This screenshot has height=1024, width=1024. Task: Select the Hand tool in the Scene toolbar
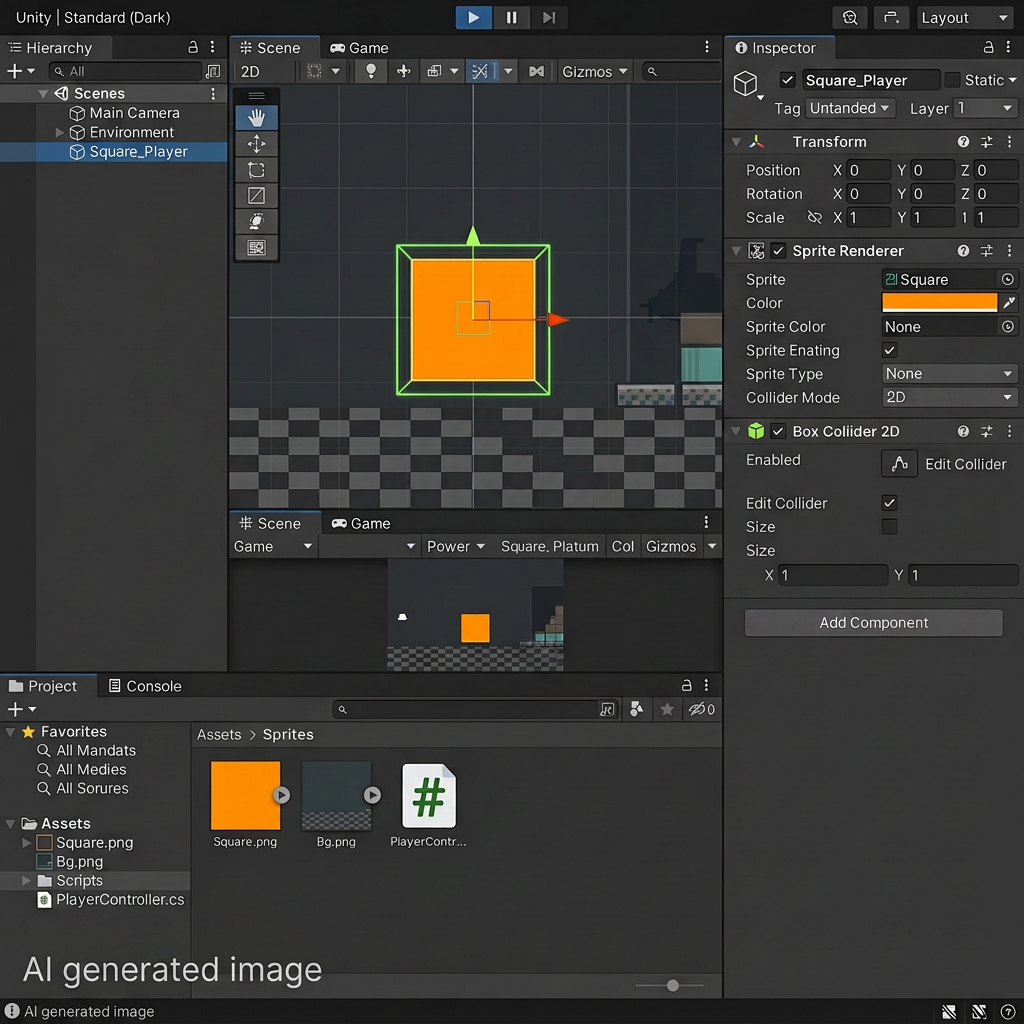(256, 118)
